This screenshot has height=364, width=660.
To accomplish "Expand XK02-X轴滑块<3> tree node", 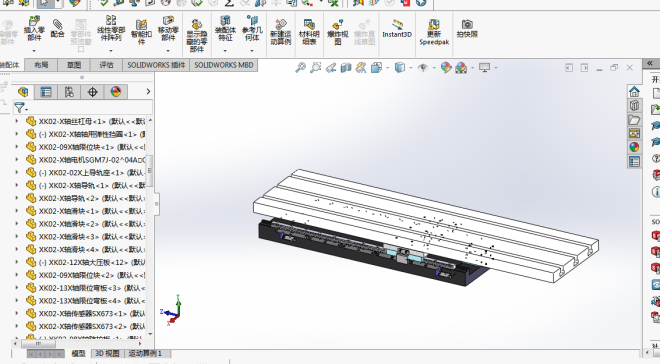I will [x=17, y=236].
